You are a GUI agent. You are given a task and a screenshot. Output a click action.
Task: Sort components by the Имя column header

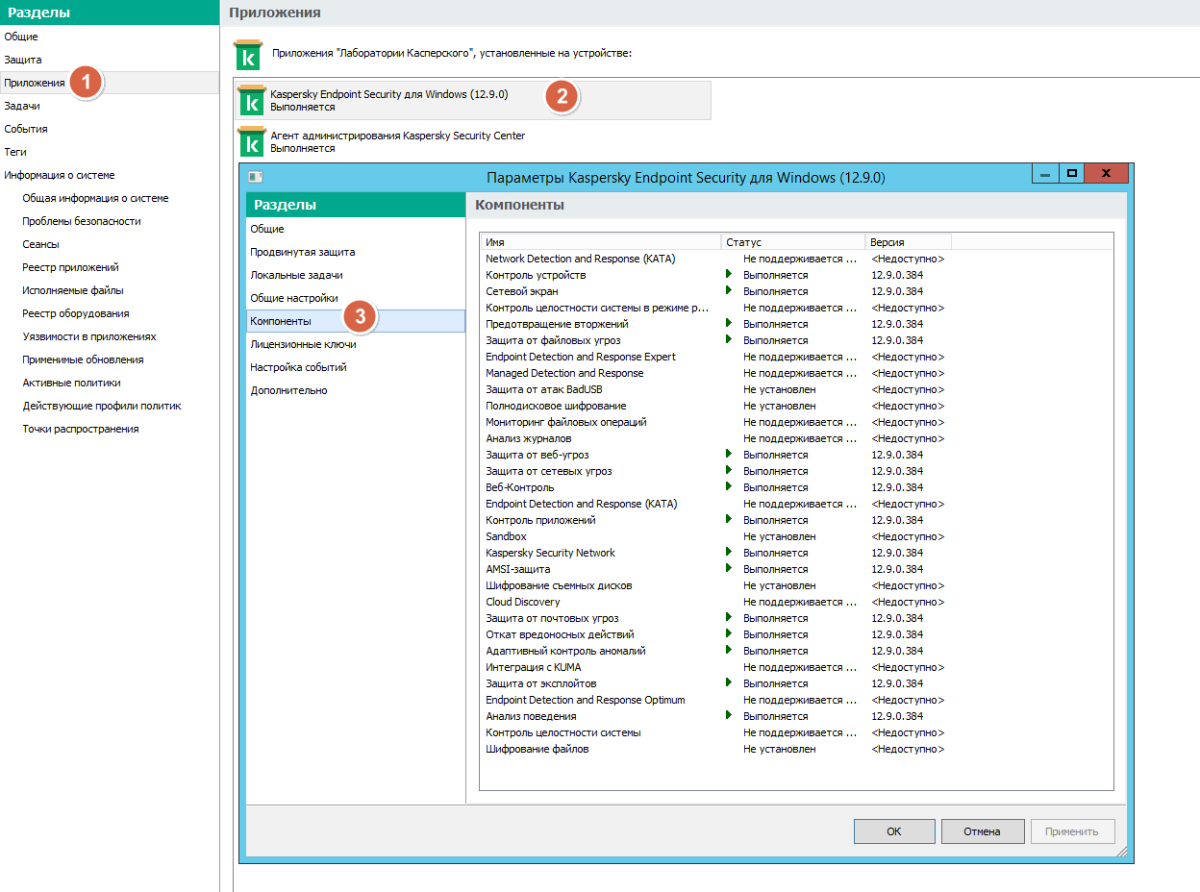point(600,242)
